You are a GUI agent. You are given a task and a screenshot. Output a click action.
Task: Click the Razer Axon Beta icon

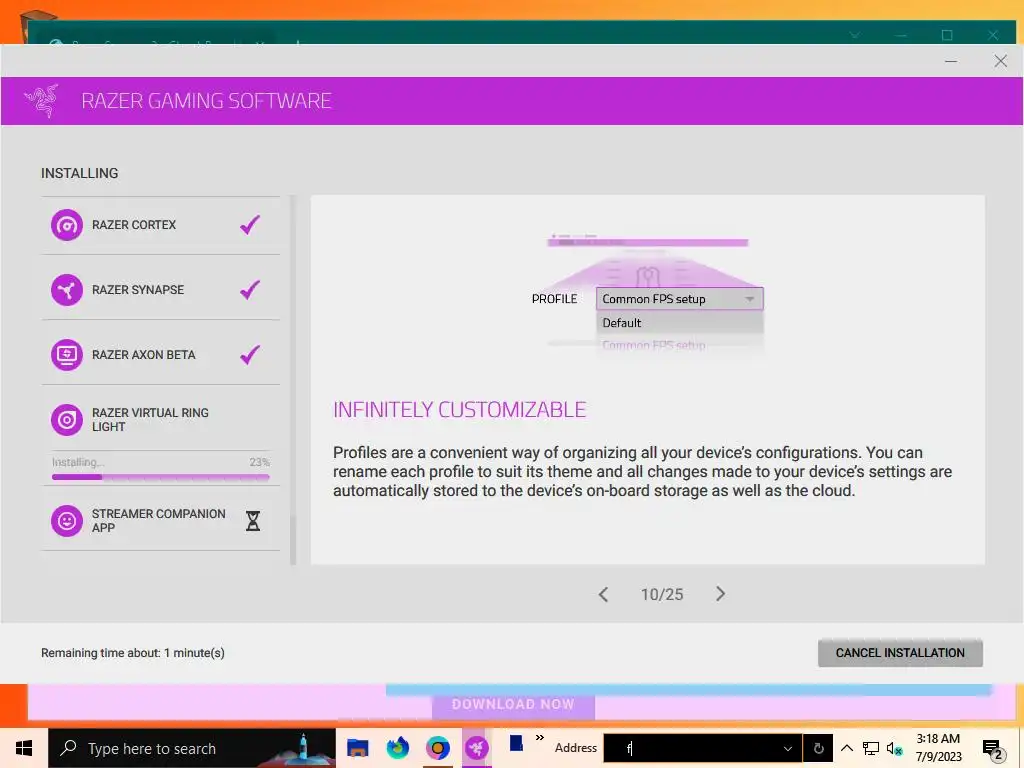point(67,355)
